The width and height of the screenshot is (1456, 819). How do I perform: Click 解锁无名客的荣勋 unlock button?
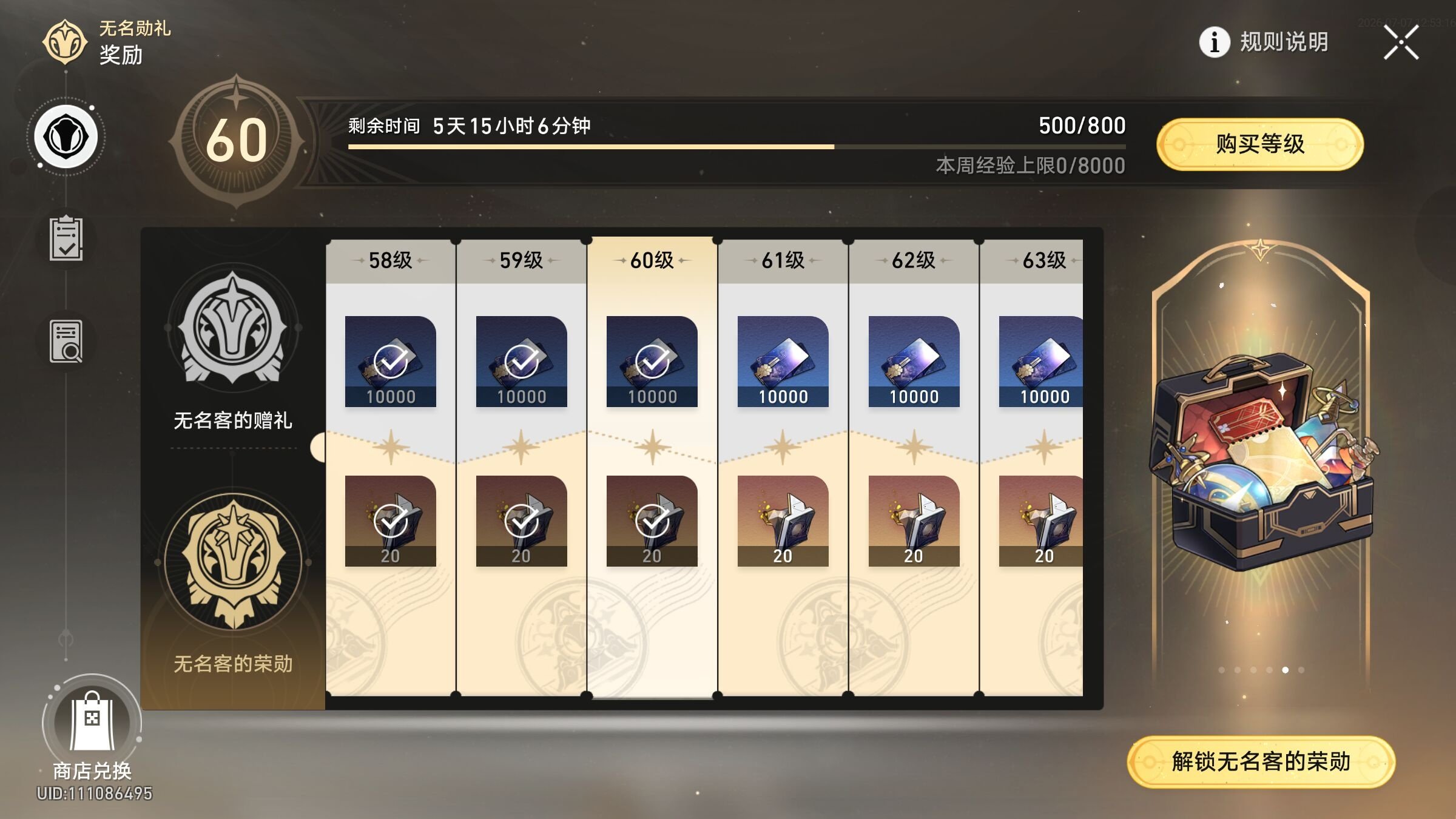coord(1261,762)
